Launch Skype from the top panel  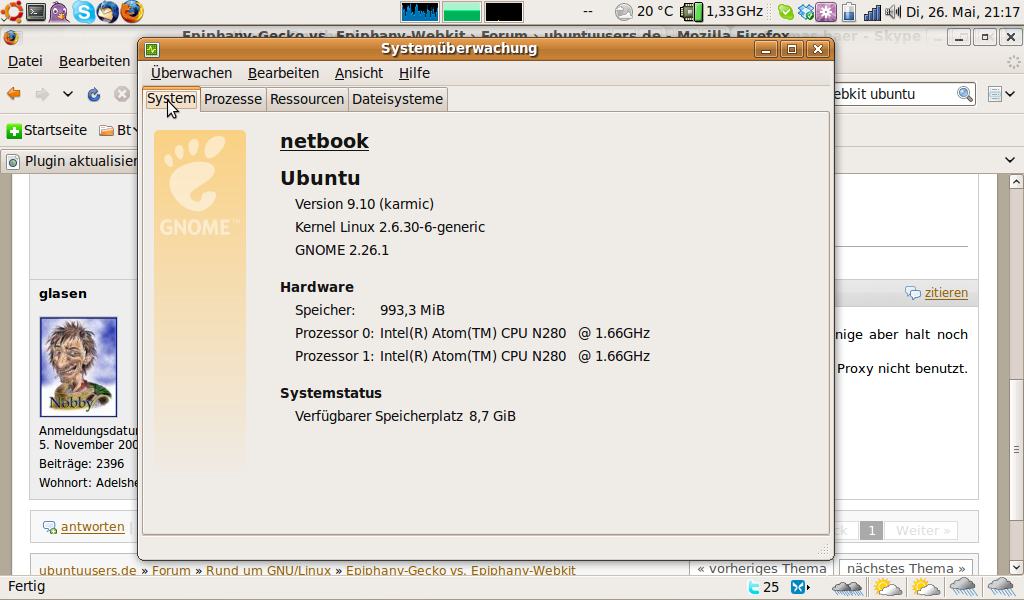coord(84,11)
